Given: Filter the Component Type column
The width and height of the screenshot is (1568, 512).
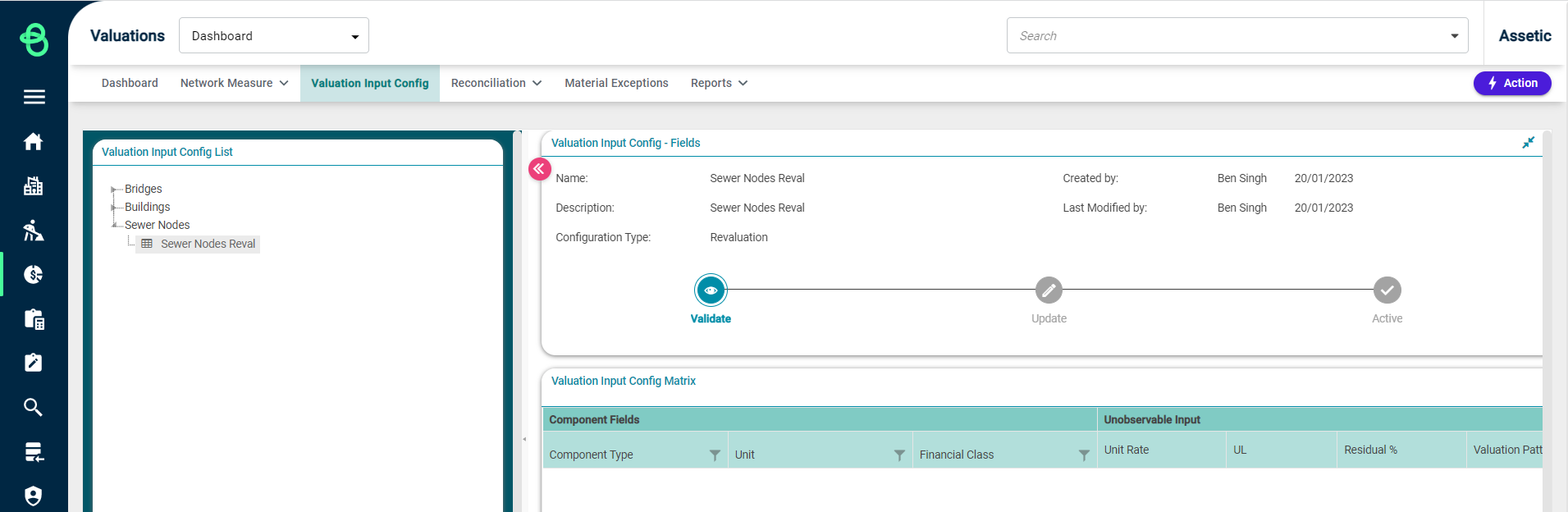Looking at the screenshot, I should click(x=715, y=455).
